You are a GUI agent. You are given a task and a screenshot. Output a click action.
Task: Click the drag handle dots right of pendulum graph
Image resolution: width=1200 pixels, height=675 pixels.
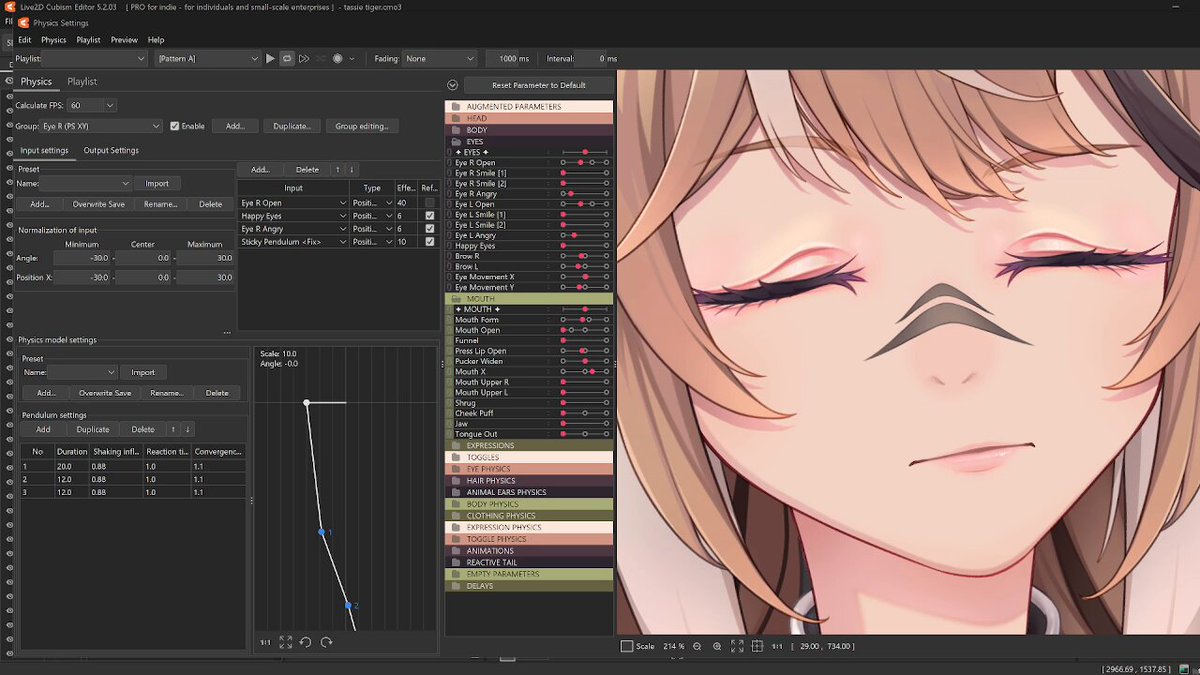tap(442, 364)
